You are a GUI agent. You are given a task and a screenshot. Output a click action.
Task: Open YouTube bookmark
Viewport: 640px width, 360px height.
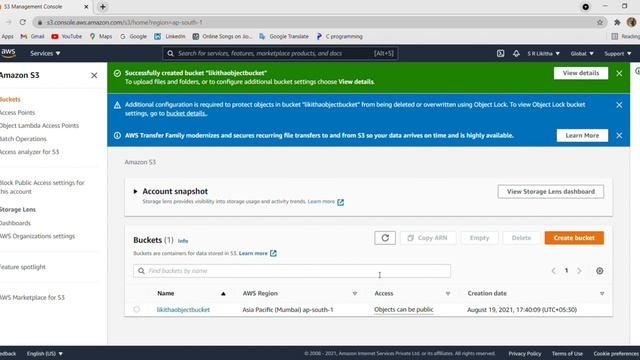point(67,36)
